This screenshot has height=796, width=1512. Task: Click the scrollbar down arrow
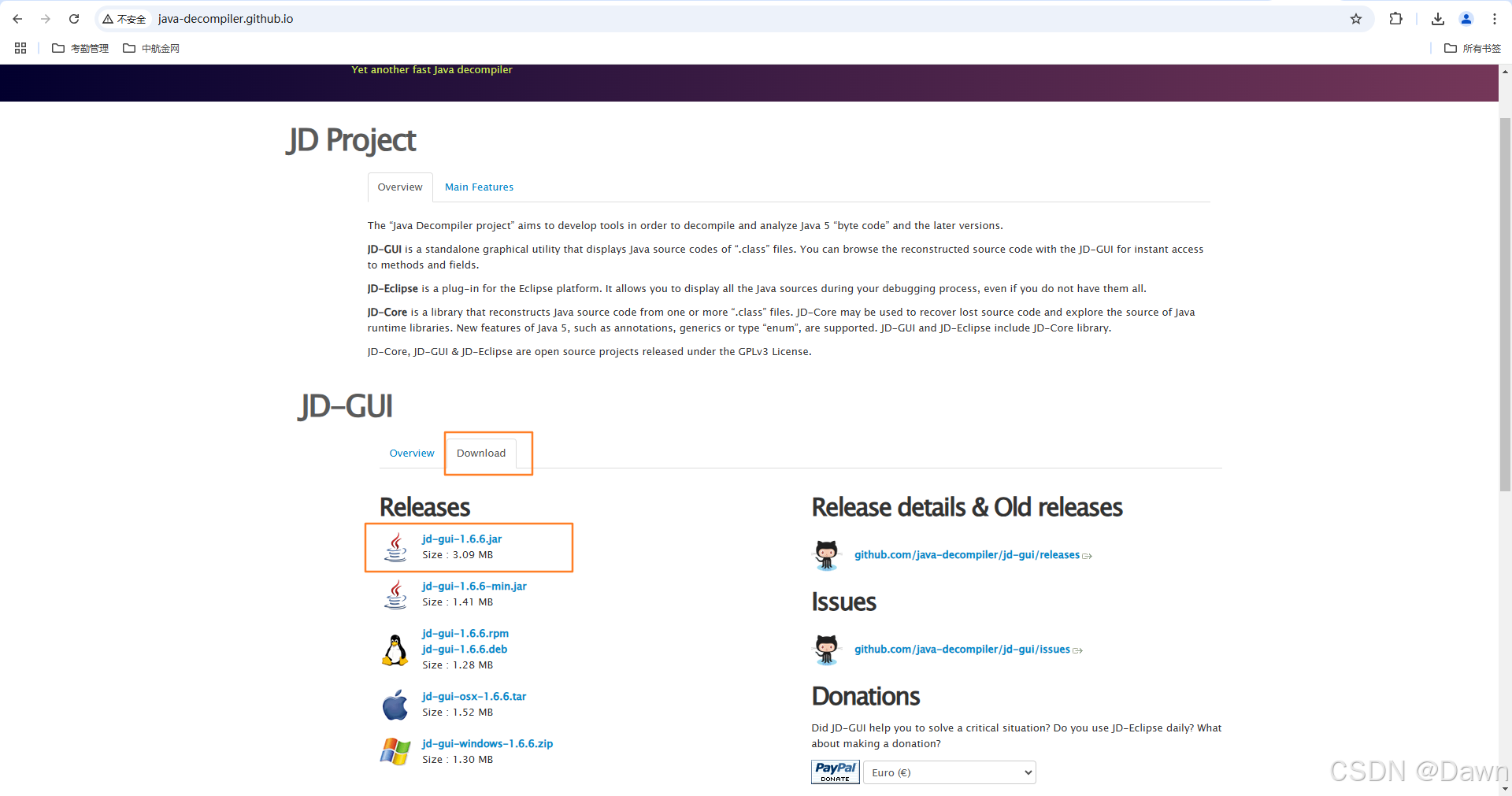click(x=1505, y=788)
